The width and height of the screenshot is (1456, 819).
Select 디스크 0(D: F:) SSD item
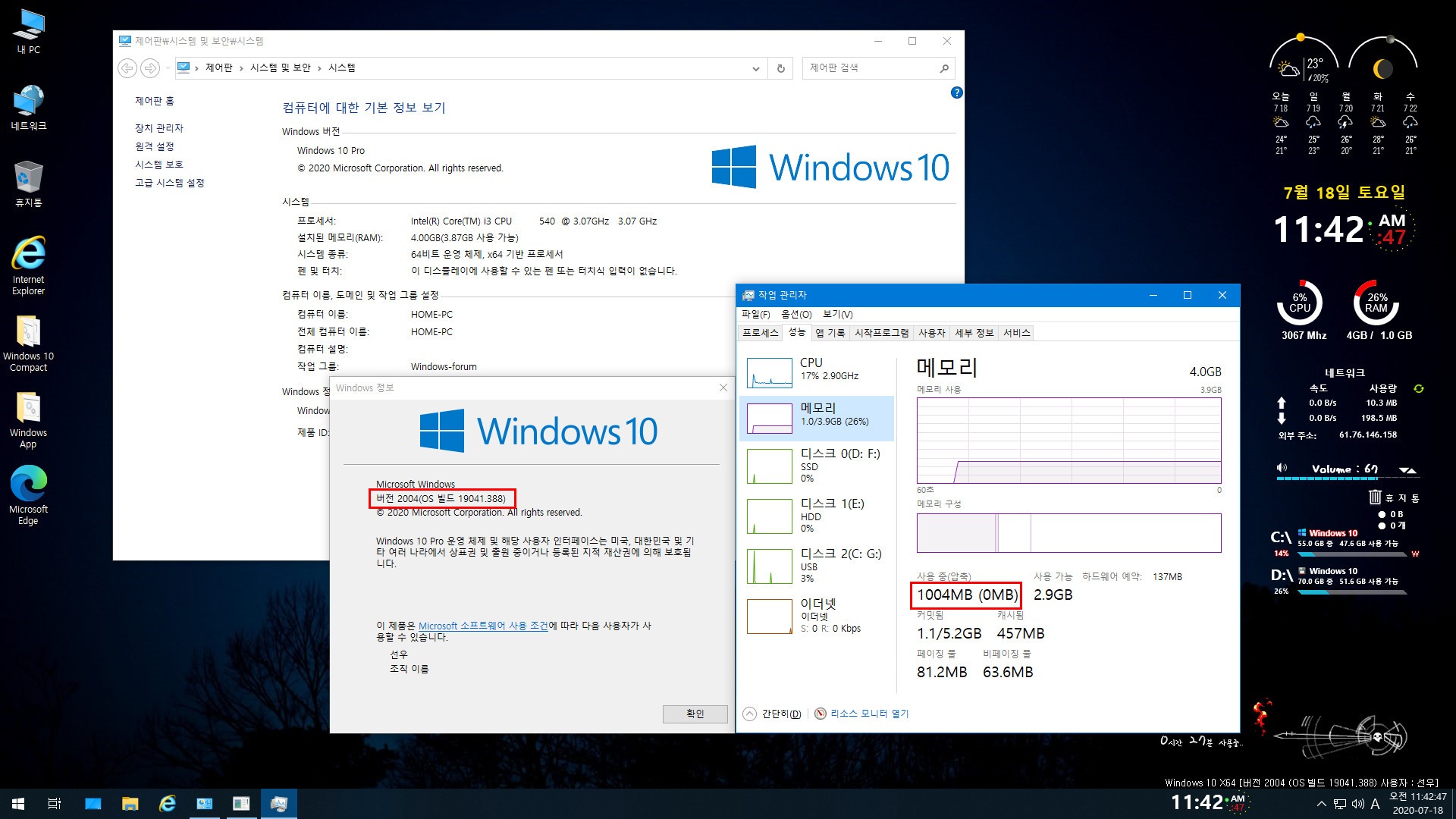tap(817, 466)
